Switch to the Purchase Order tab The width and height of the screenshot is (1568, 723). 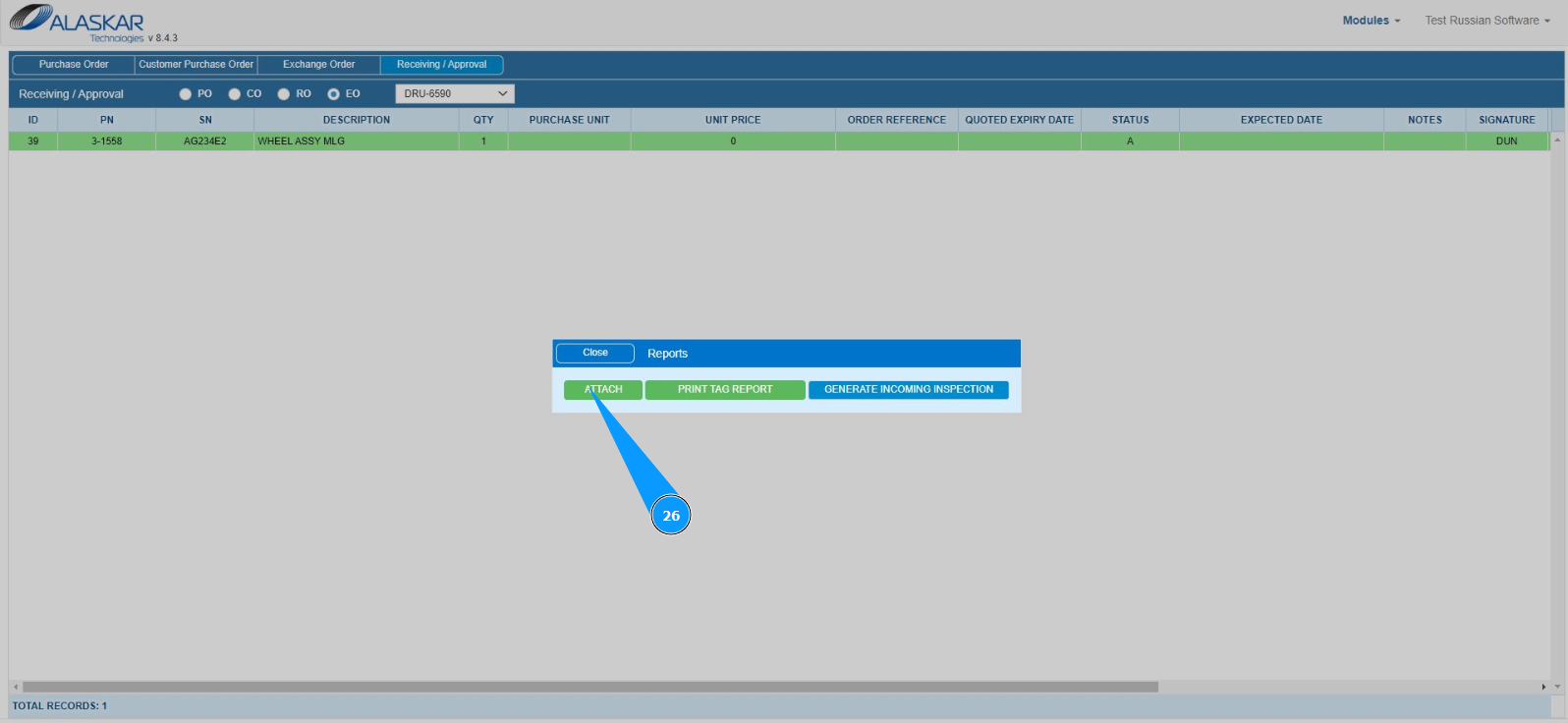74,65
